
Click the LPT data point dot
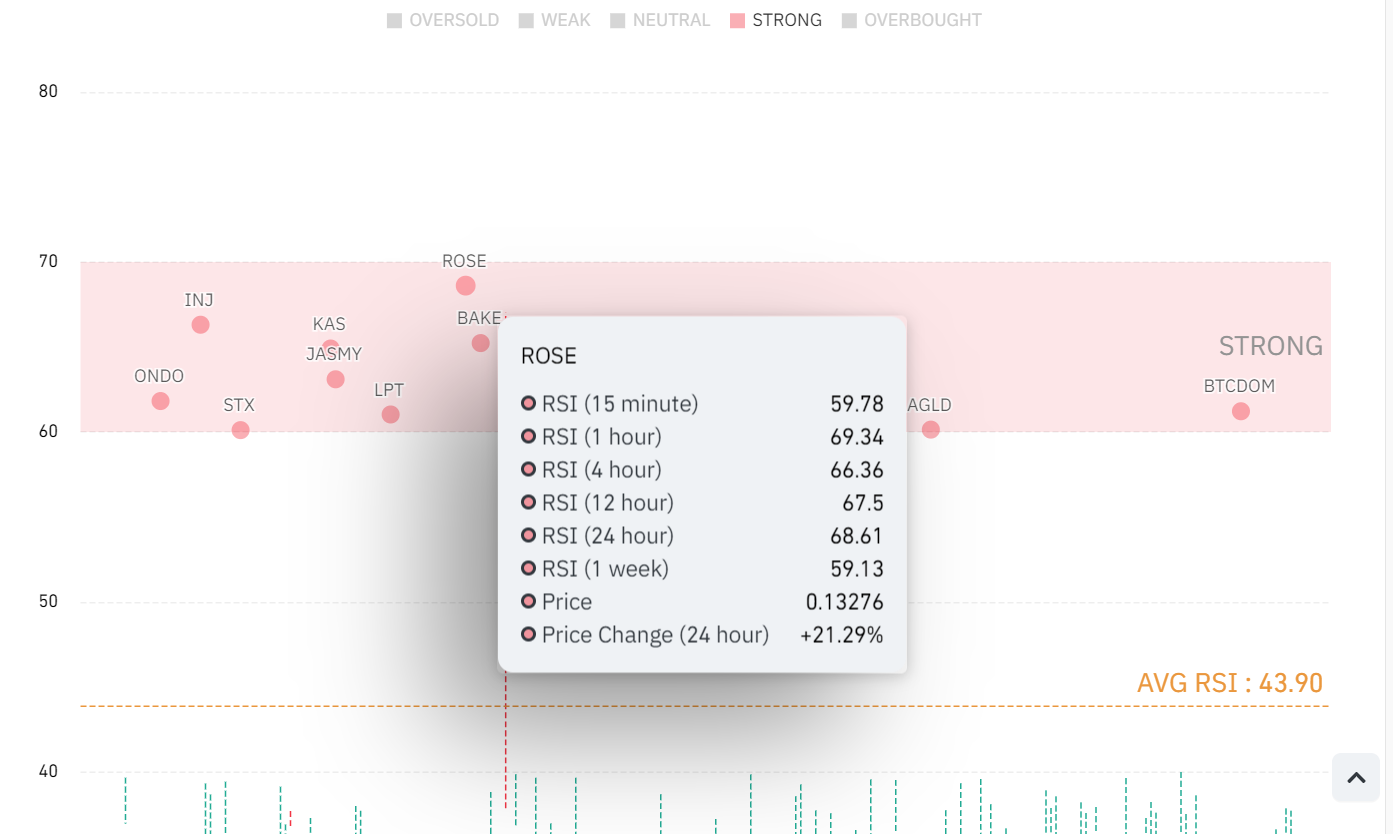(391, 414)
